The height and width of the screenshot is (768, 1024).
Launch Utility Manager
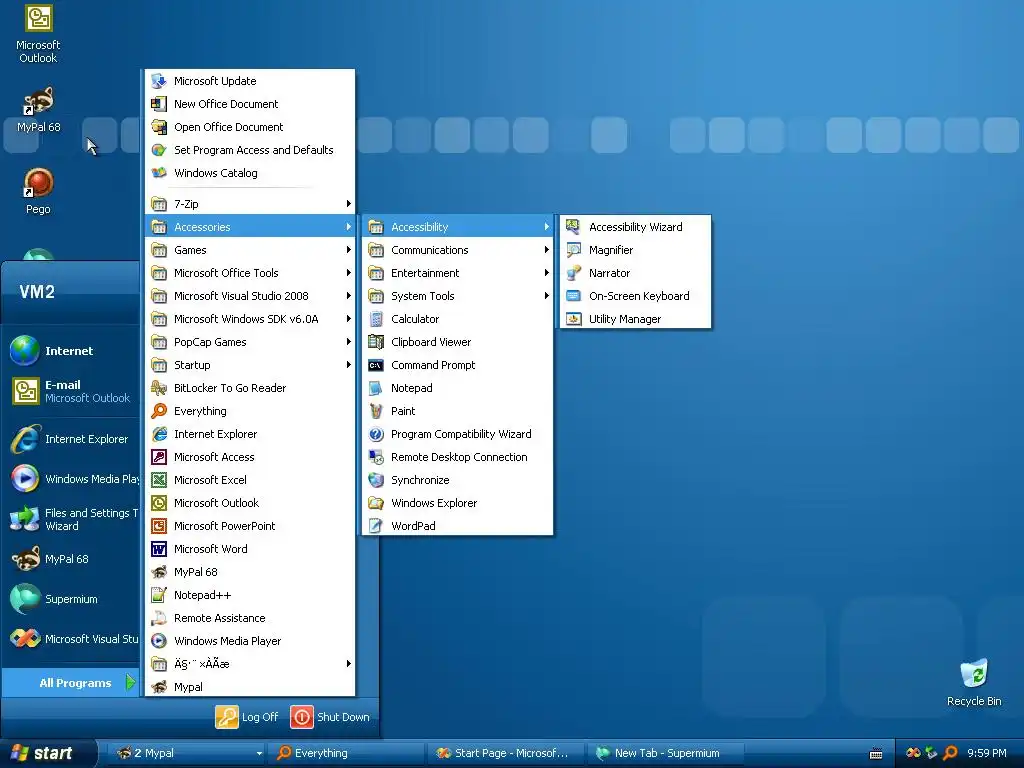(635, 319)
